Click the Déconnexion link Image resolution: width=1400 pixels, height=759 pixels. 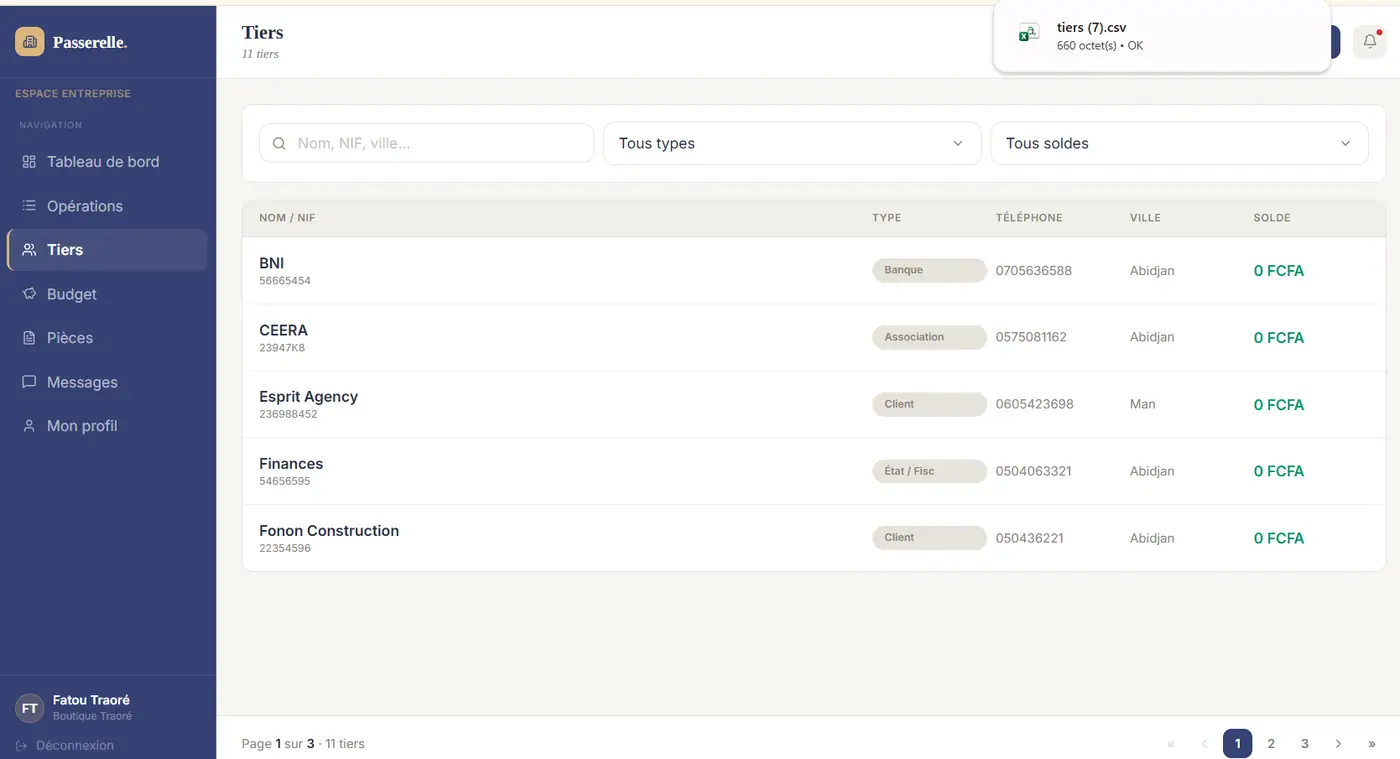point(65,746)
